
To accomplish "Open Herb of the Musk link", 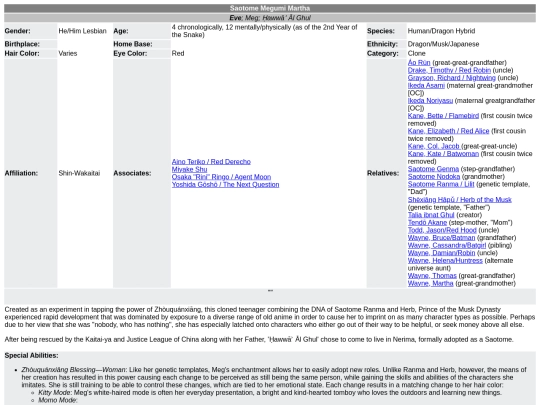I will 460,199.
